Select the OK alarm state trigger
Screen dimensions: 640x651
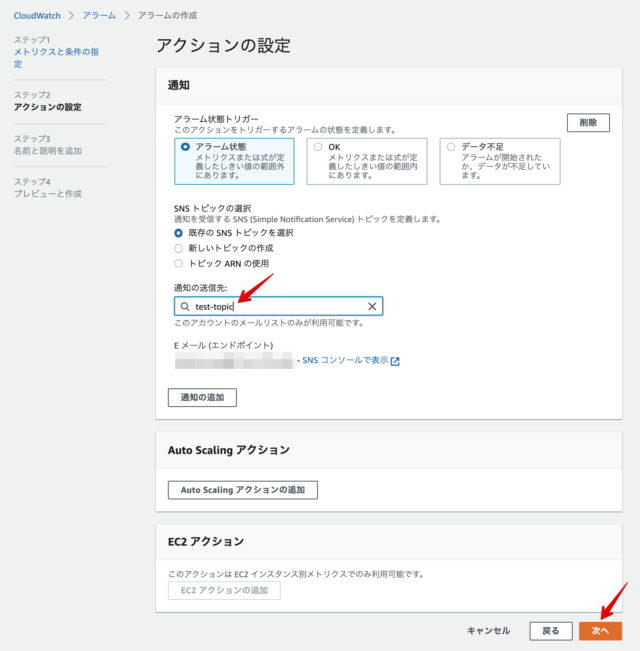coord(318,147)
